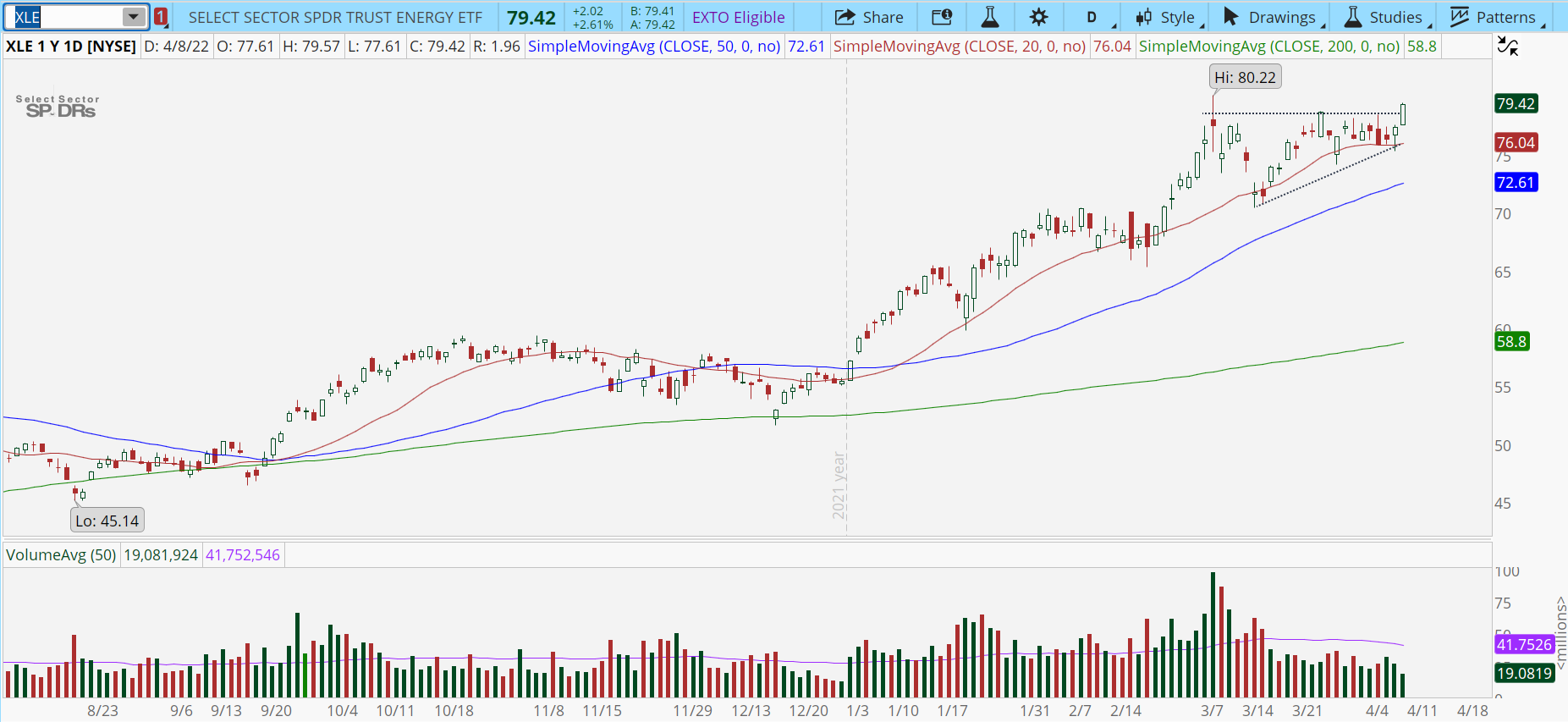Click the 1/17 date on the time axis
This screenshot has width=1568, height=722.
point(953,711)
